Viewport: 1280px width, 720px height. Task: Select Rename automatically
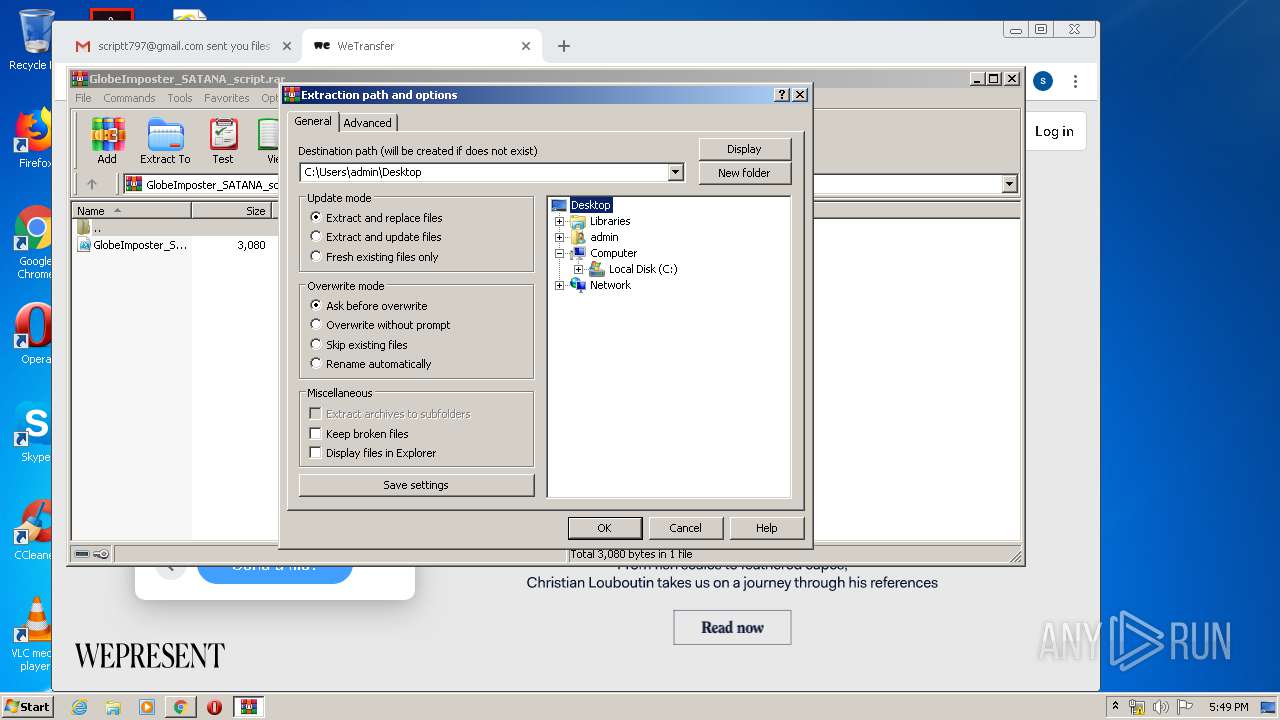coord(371,364)
